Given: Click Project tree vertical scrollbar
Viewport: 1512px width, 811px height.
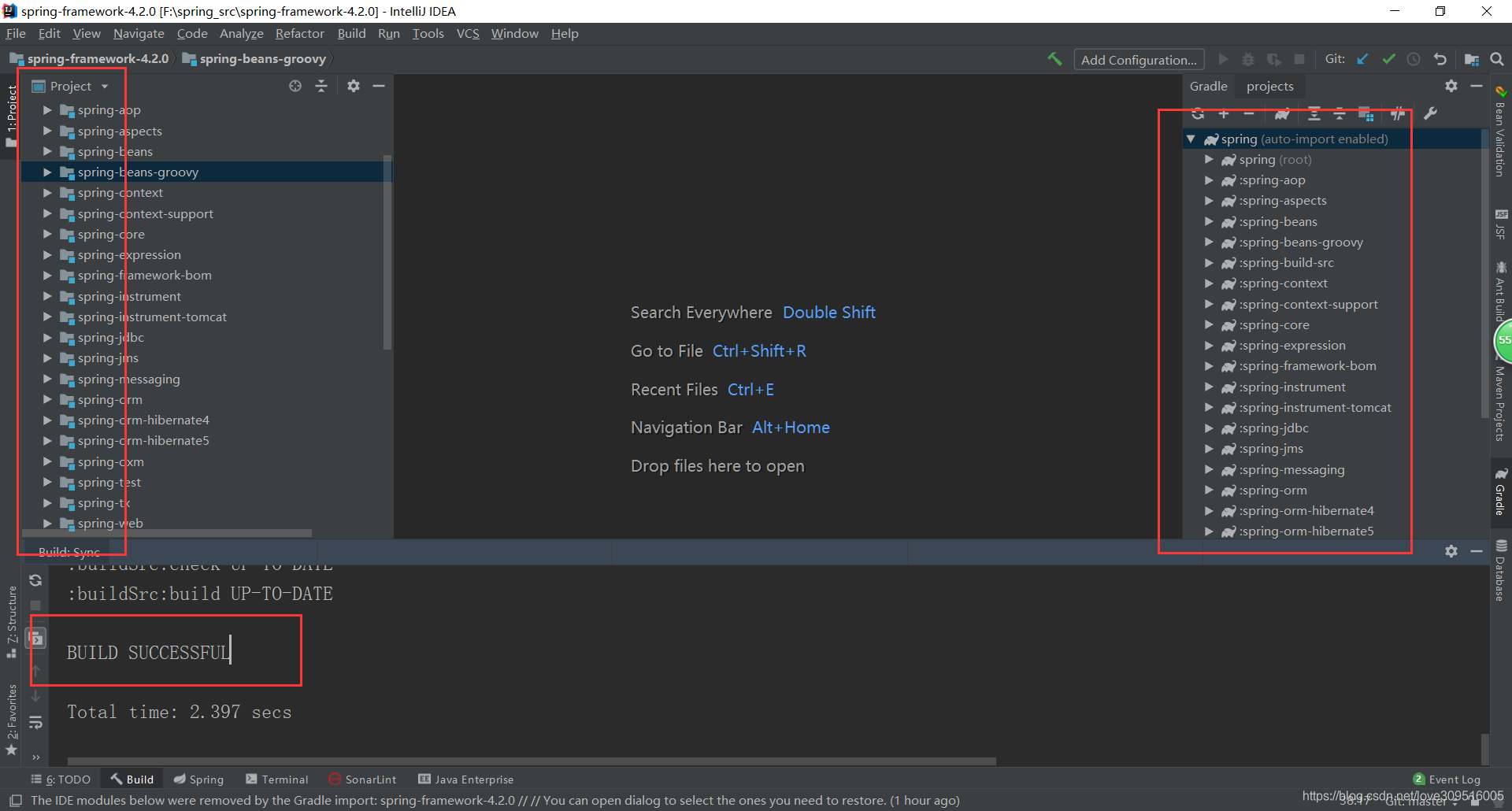Looking at the screenshot, I should 387,252.
